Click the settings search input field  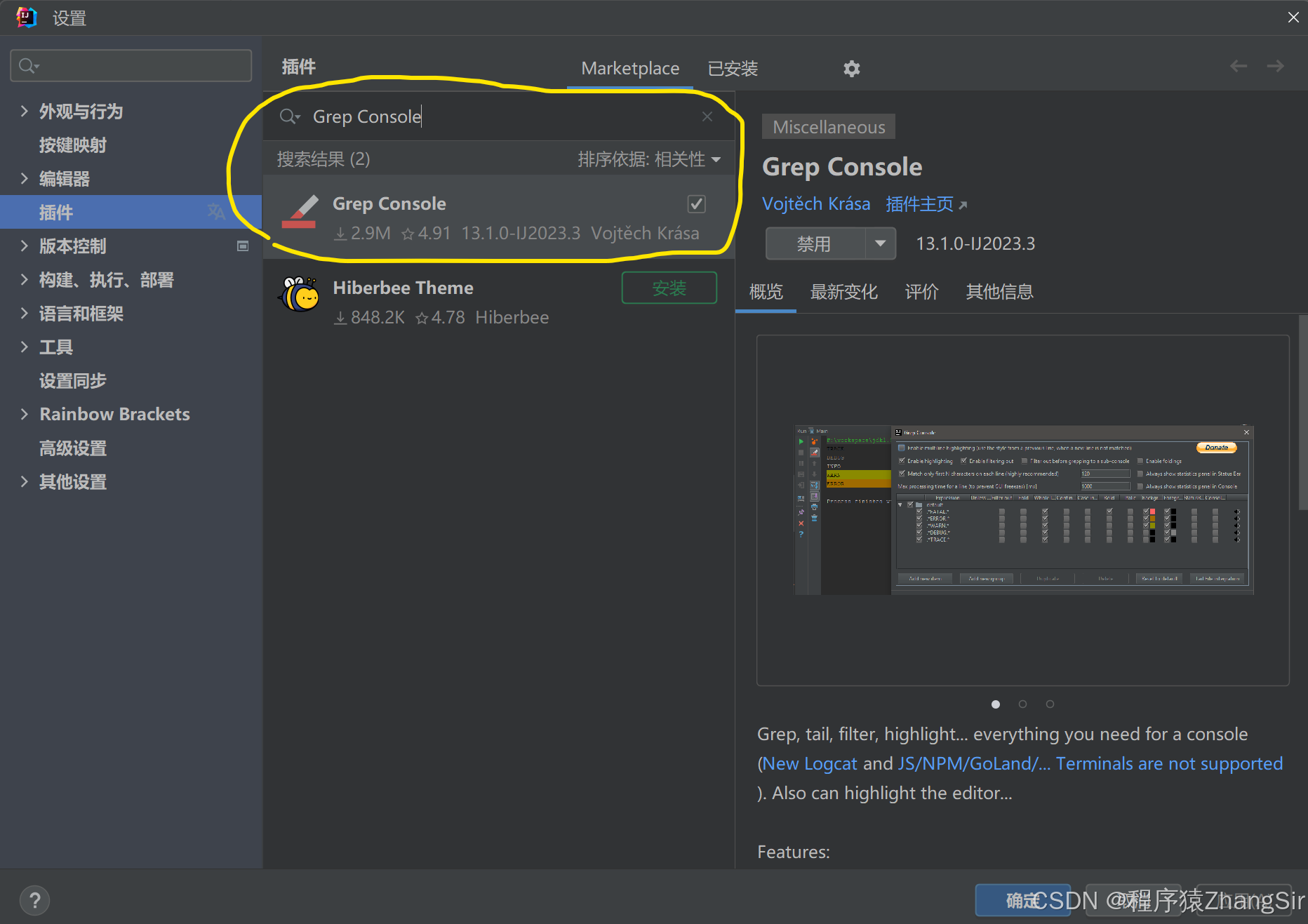(131, 66)
